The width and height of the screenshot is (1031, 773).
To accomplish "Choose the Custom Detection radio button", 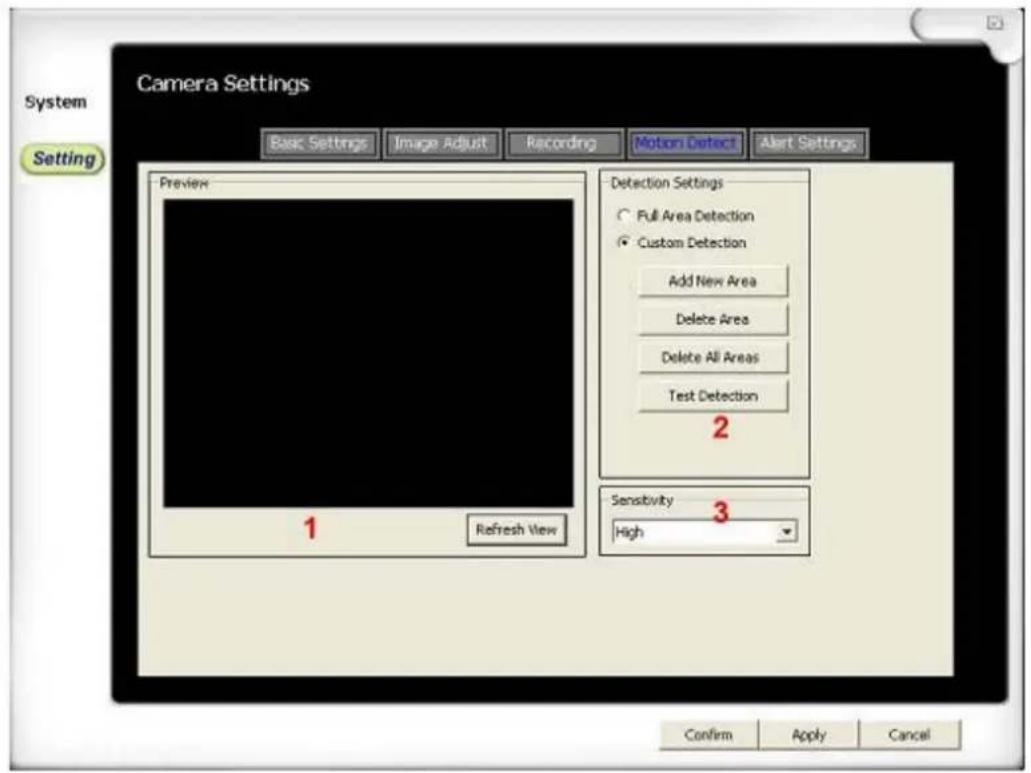I will coord(624,242).
